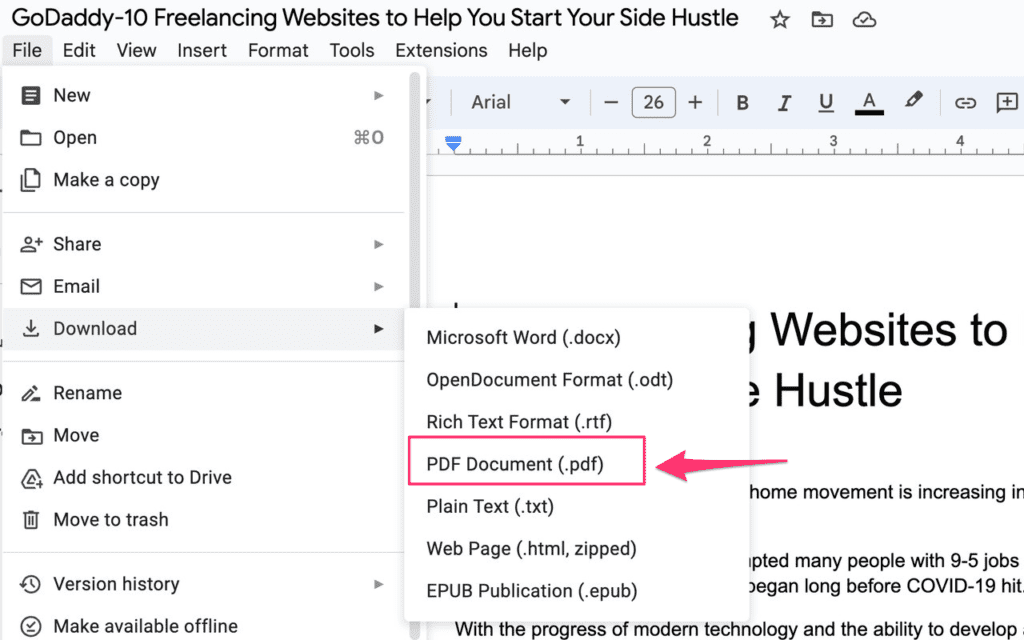1024x640 pixels.
Task: Open the Arial font dropdown
Action: click(520, 103)
